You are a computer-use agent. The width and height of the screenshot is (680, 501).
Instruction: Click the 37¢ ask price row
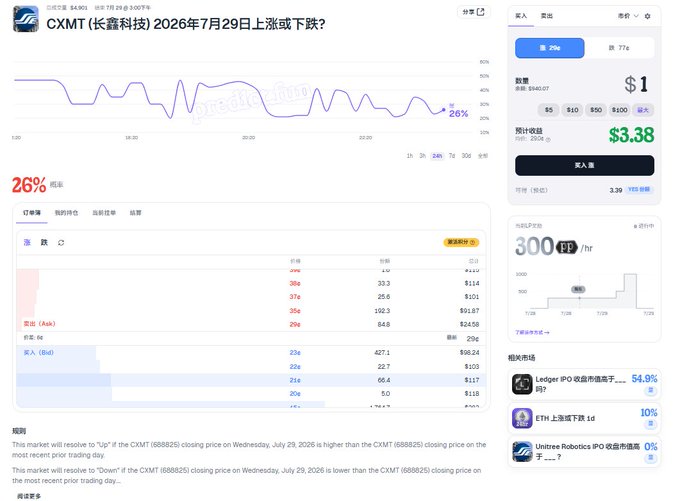pos(251,297)
